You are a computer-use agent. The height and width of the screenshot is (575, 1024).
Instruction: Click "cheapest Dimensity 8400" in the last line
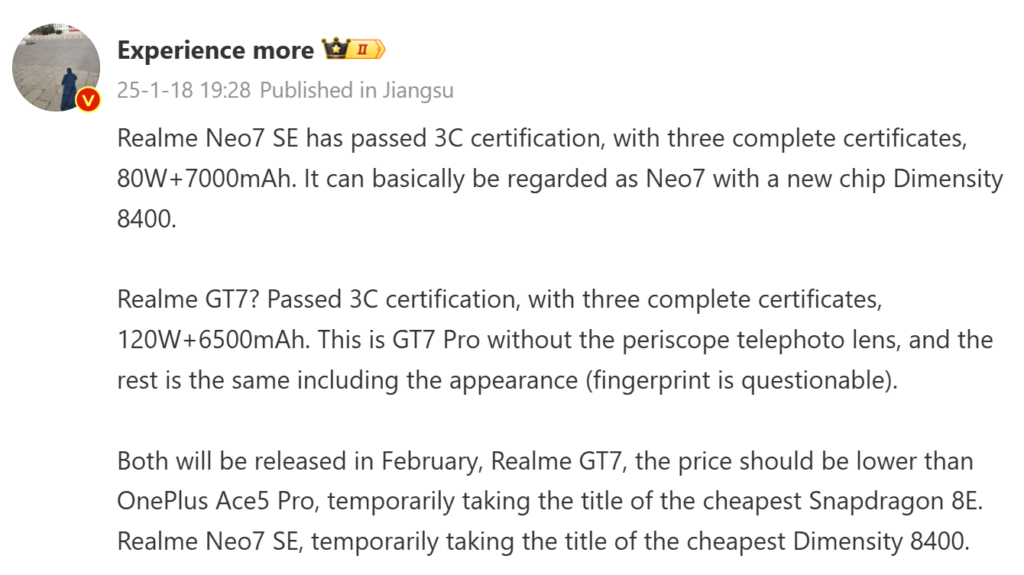(836, 541)
